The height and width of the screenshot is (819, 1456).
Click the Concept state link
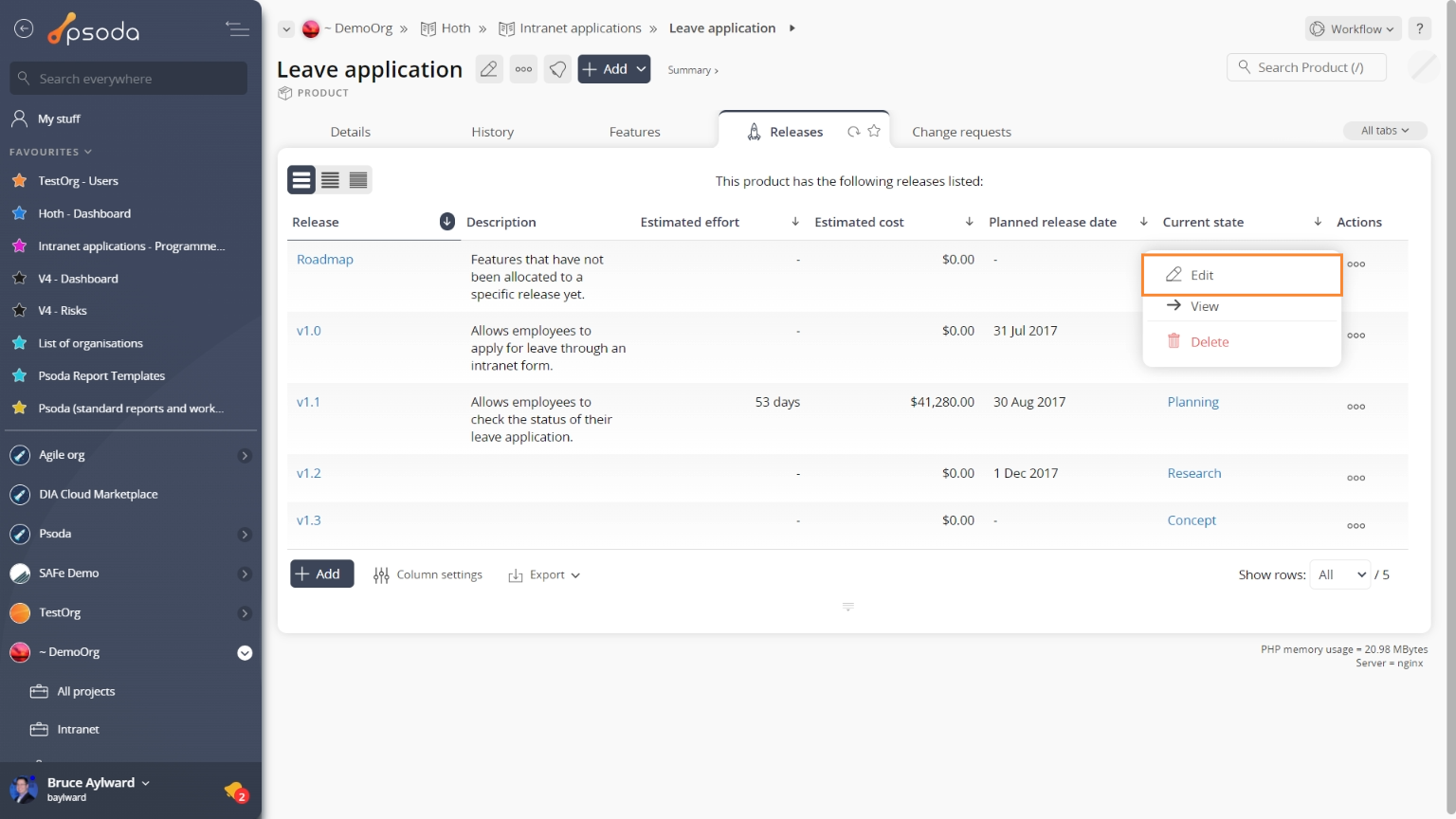click(1192, 520)
